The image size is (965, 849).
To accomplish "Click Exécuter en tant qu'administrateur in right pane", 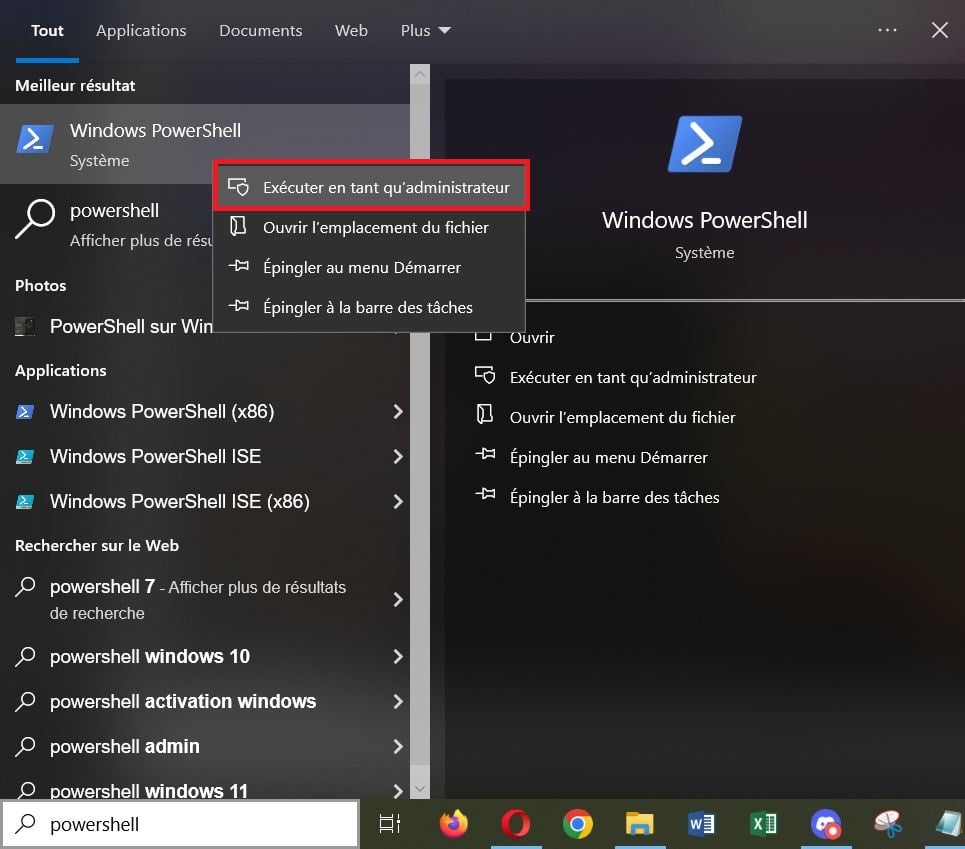I will pos(633,377).
